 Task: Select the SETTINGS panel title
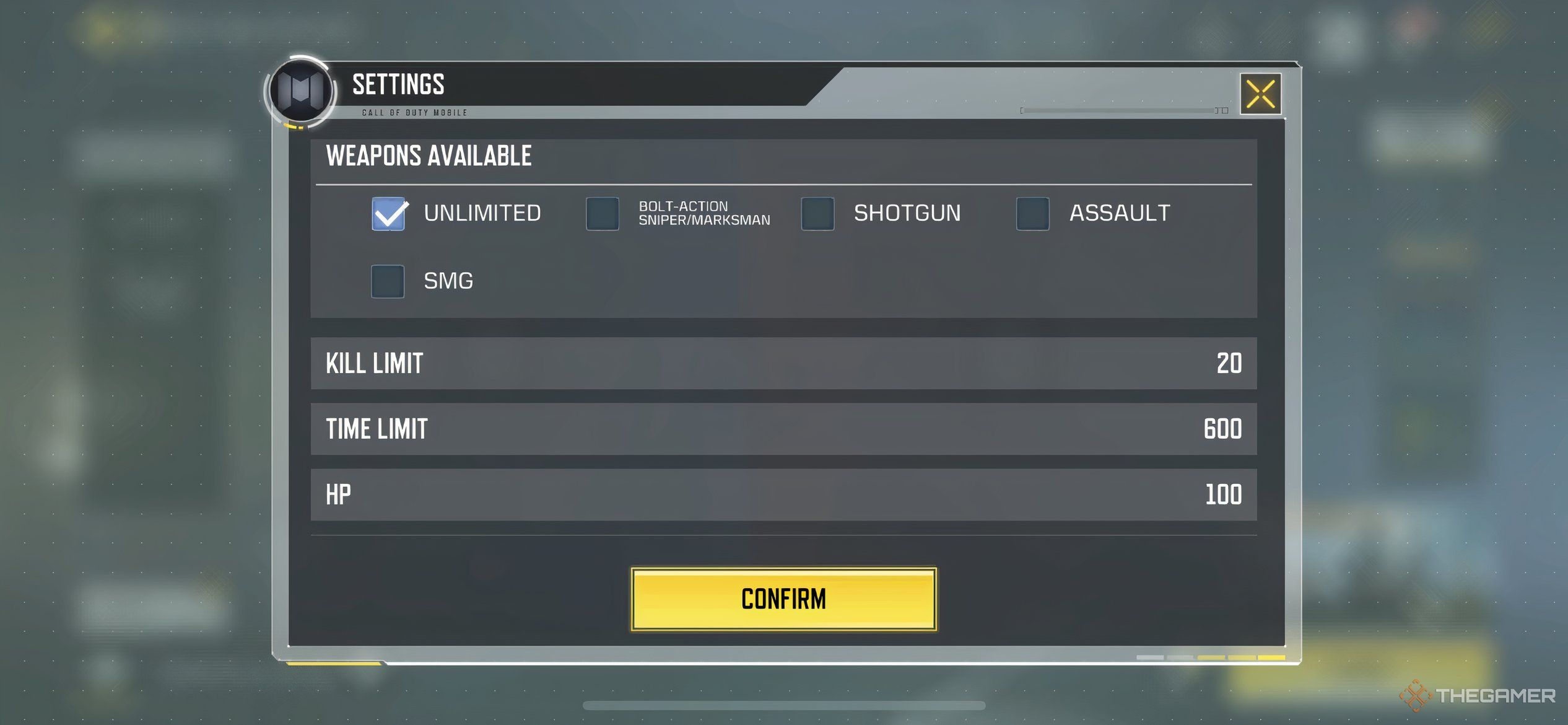coord(400,84)
